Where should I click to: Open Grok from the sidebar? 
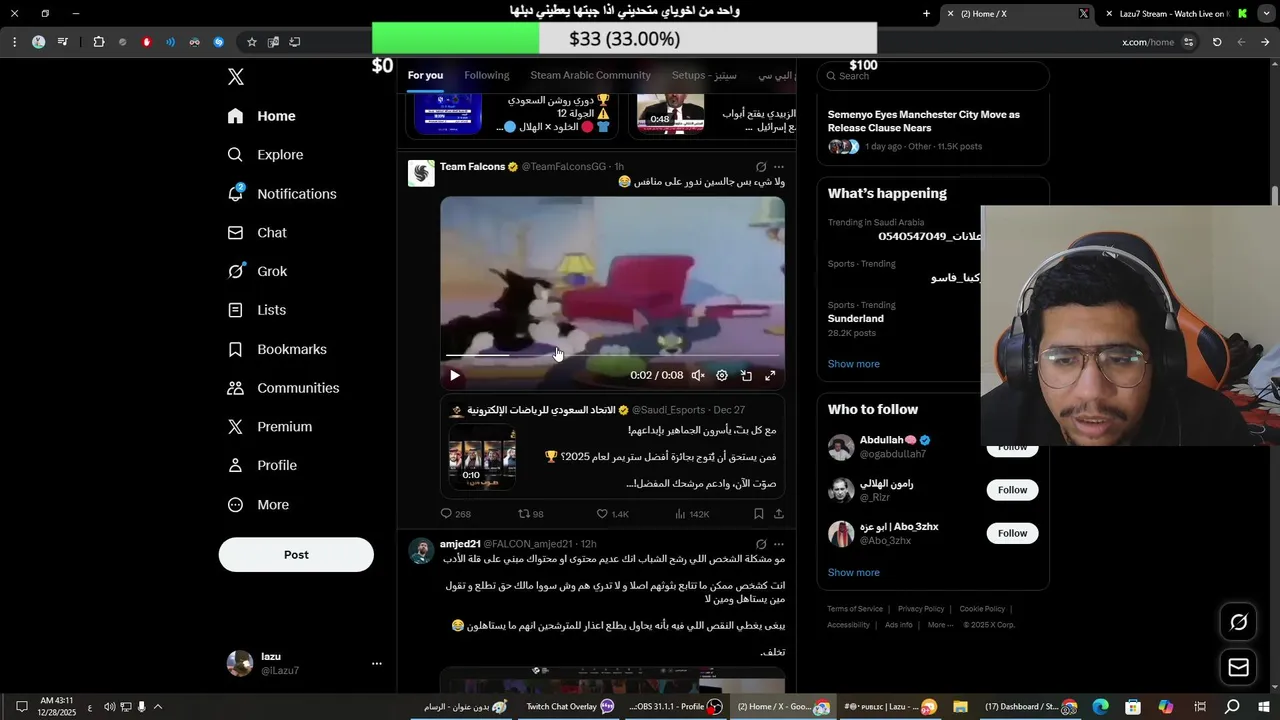(257, 271)
